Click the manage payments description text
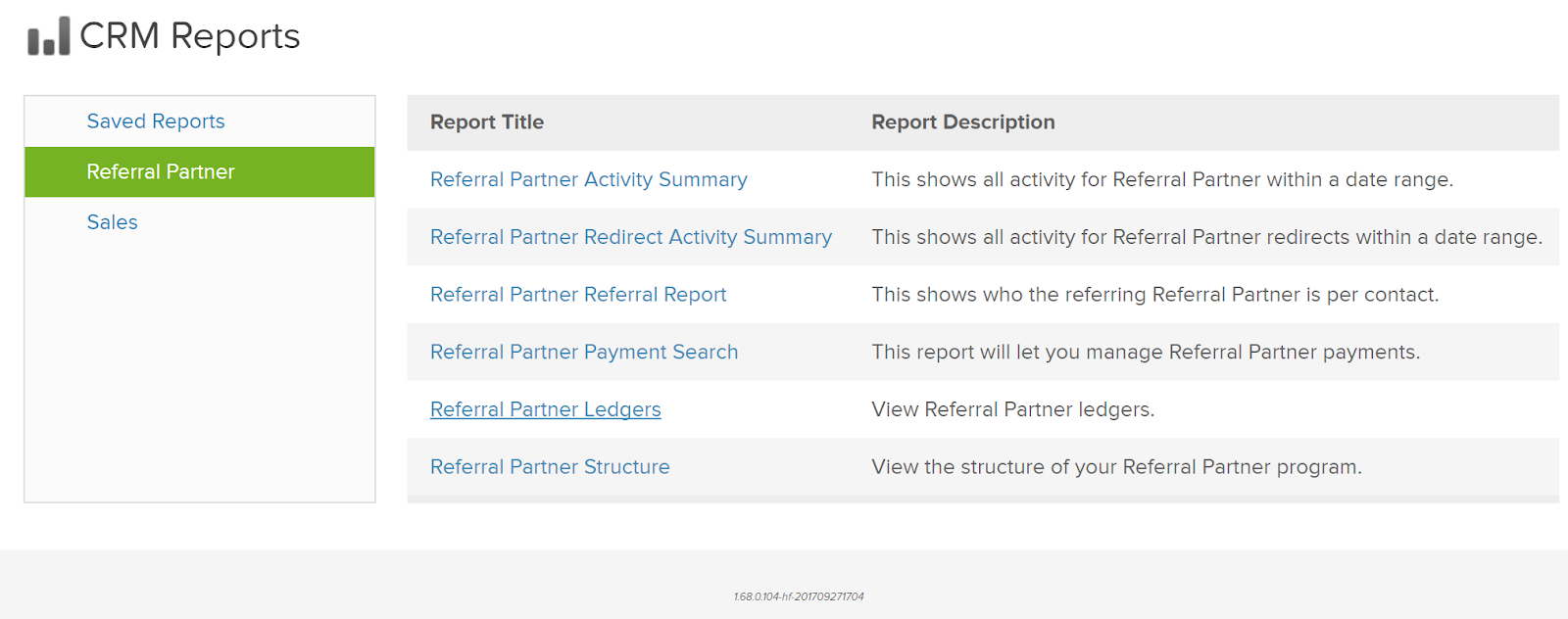Image resolution: width=1568 pixels, height=619 pixels. (x=1146, y=352)
